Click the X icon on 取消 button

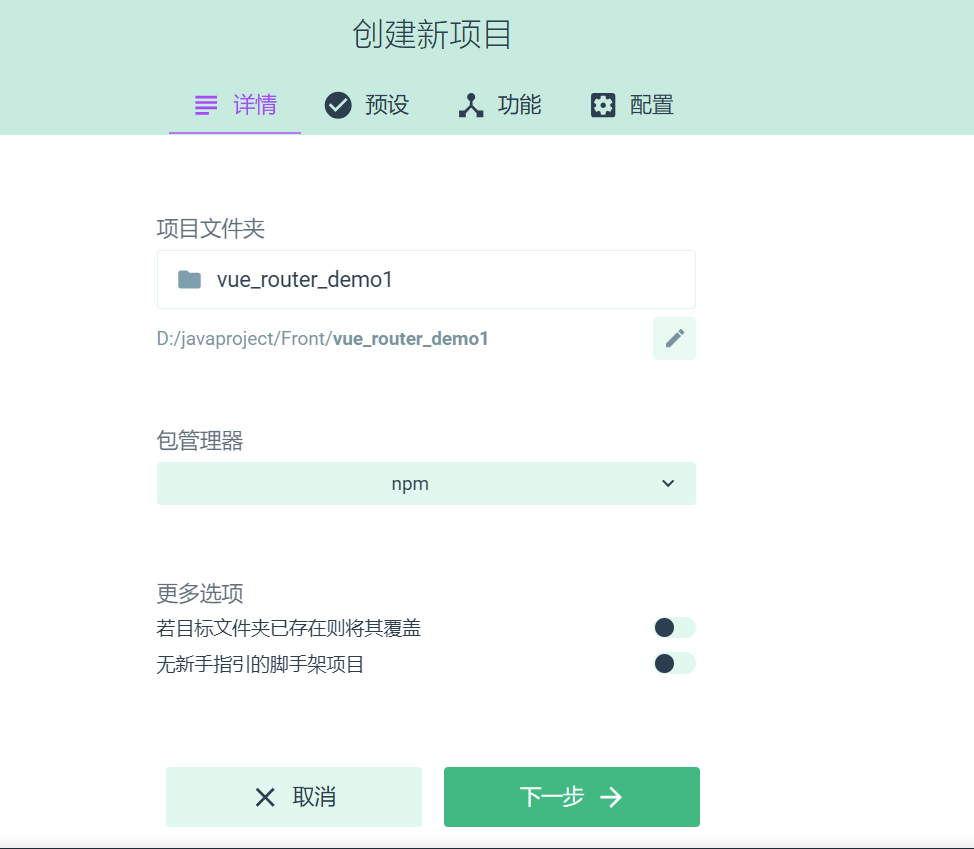point(265,797)
